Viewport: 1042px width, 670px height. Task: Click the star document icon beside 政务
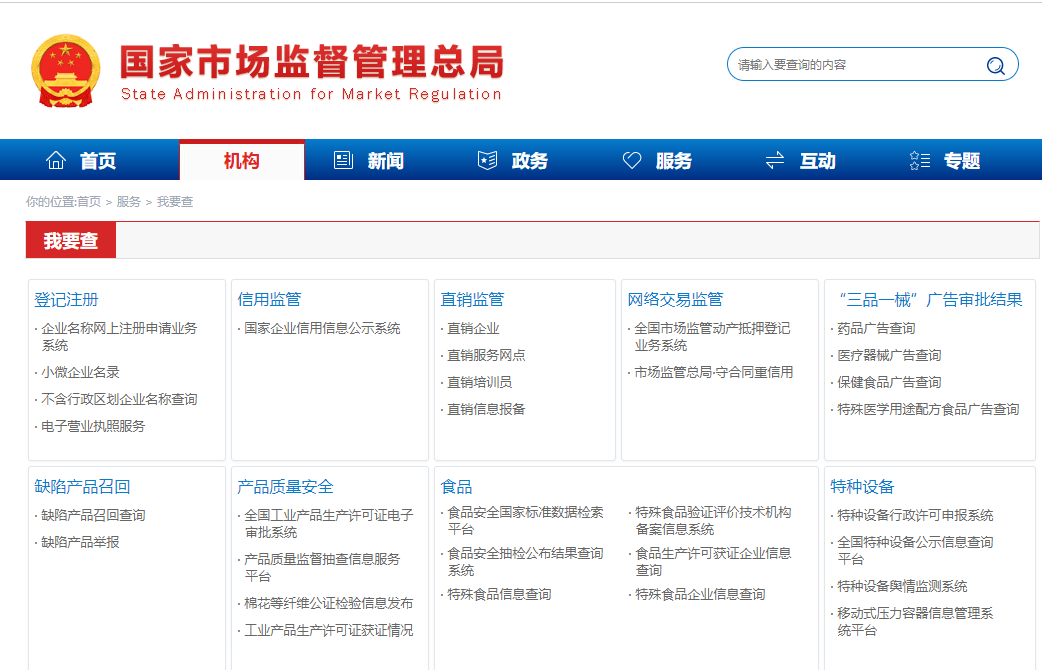click(x=487, y=161)
